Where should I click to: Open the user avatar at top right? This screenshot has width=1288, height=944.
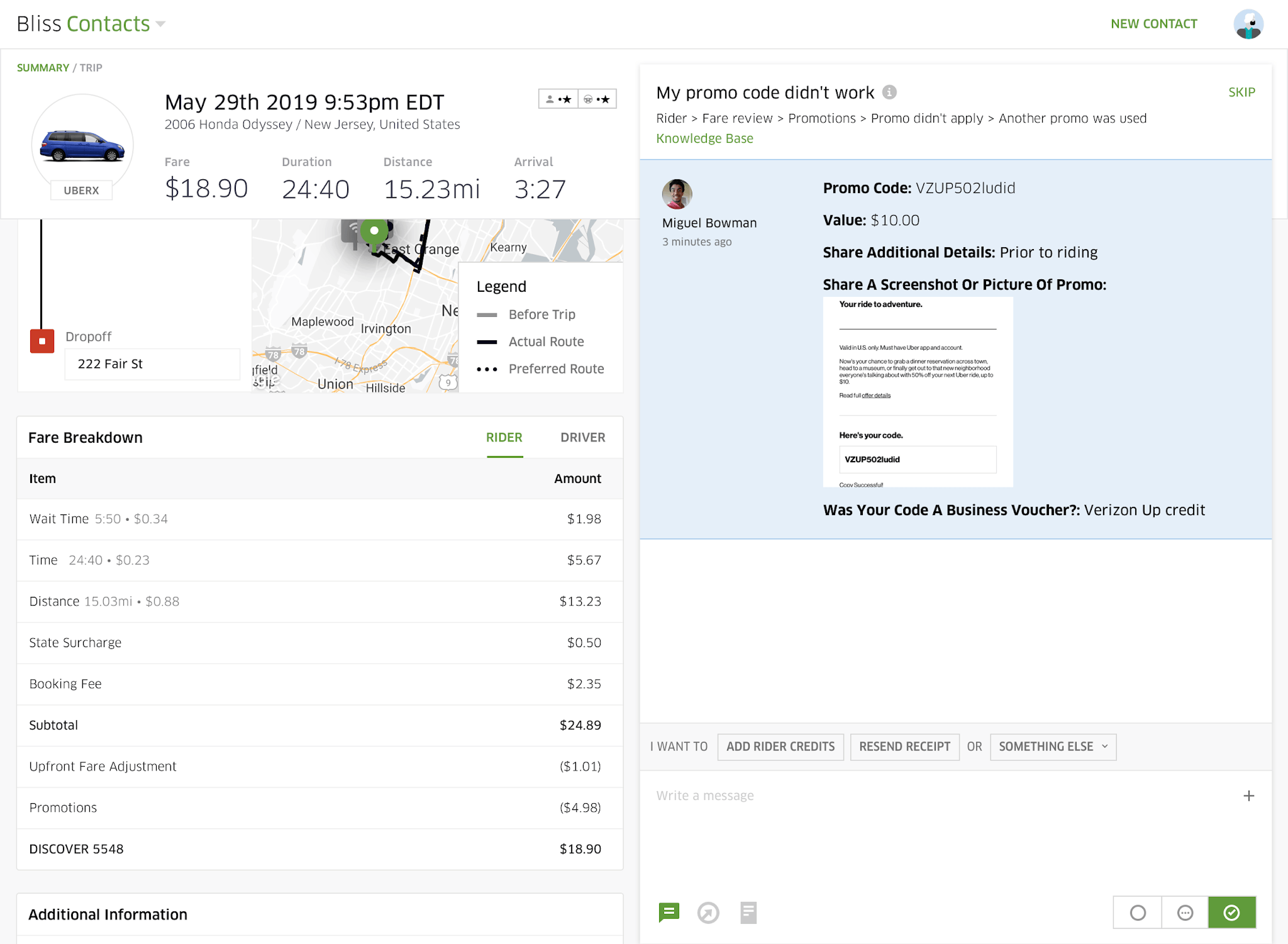1248,24
